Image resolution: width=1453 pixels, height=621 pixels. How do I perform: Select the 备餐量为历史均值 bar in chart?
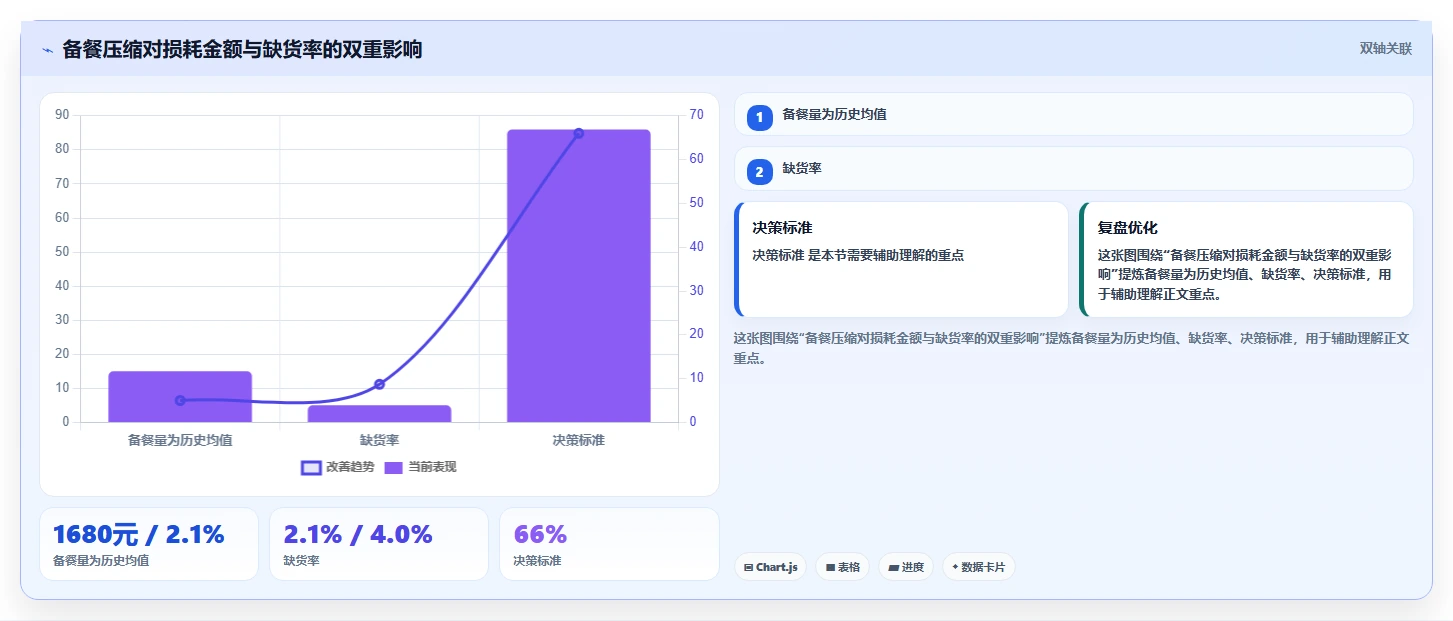(x=180, y=397)
